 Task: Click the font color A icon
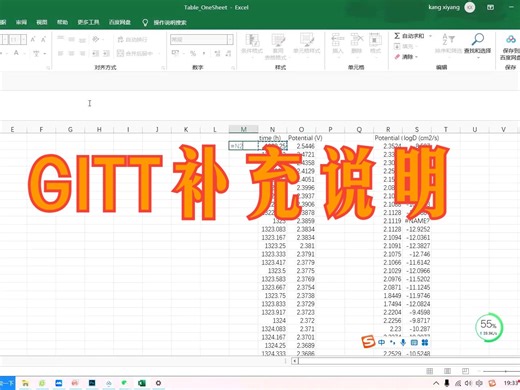pos(16,53)
